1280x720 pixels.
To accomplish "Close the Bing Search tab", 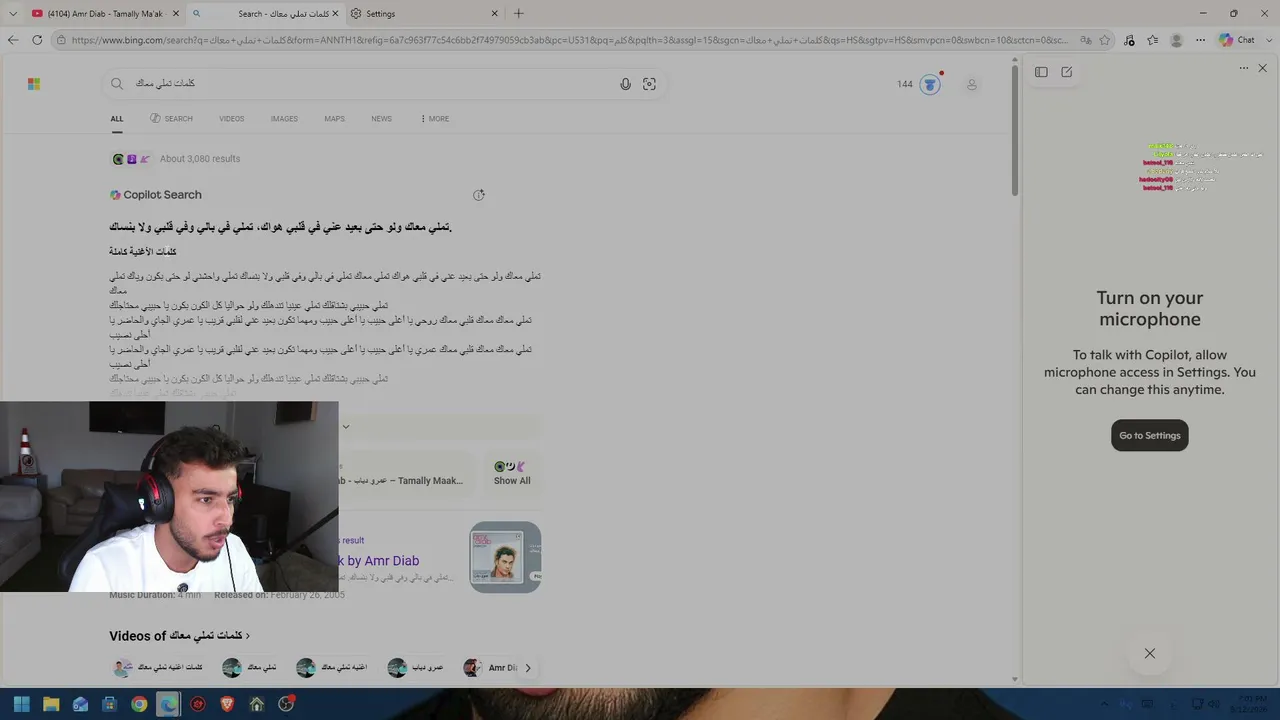I will [x=335, y=14].
